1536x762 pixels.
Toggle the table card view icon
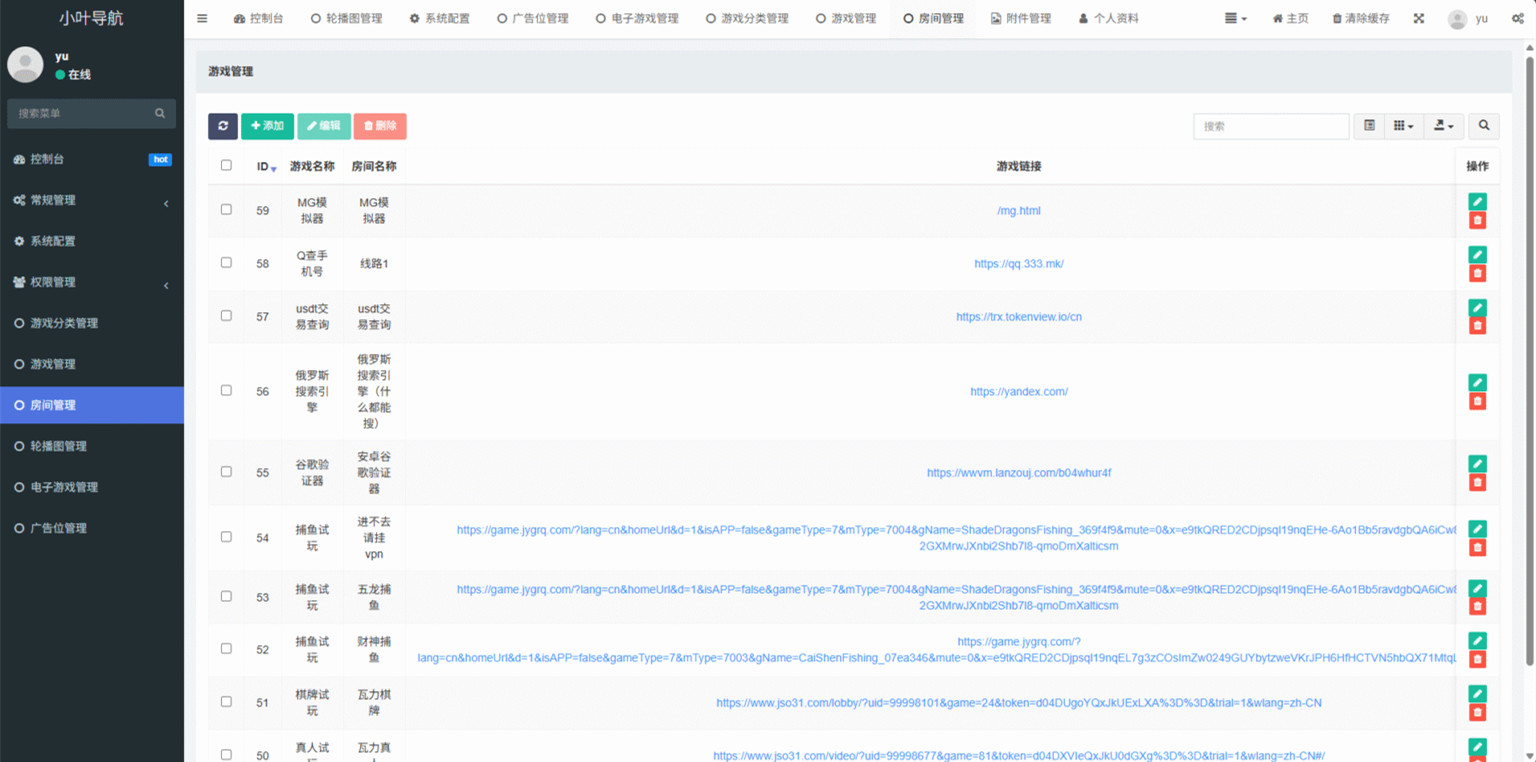(1369, 126)
